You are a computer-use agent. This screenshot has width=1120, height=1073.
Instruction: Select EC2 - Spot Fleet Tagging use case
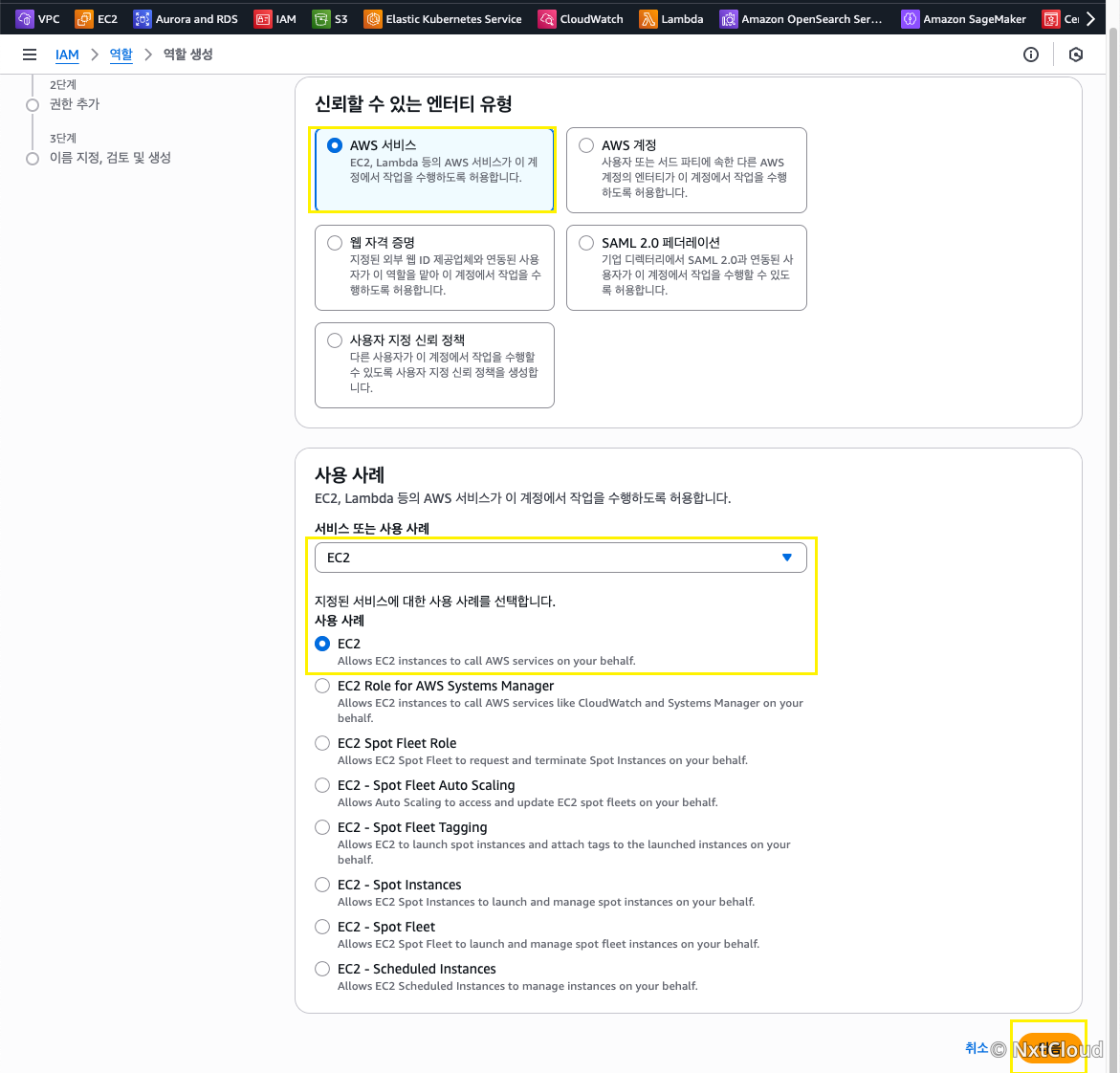pos(323,827)
